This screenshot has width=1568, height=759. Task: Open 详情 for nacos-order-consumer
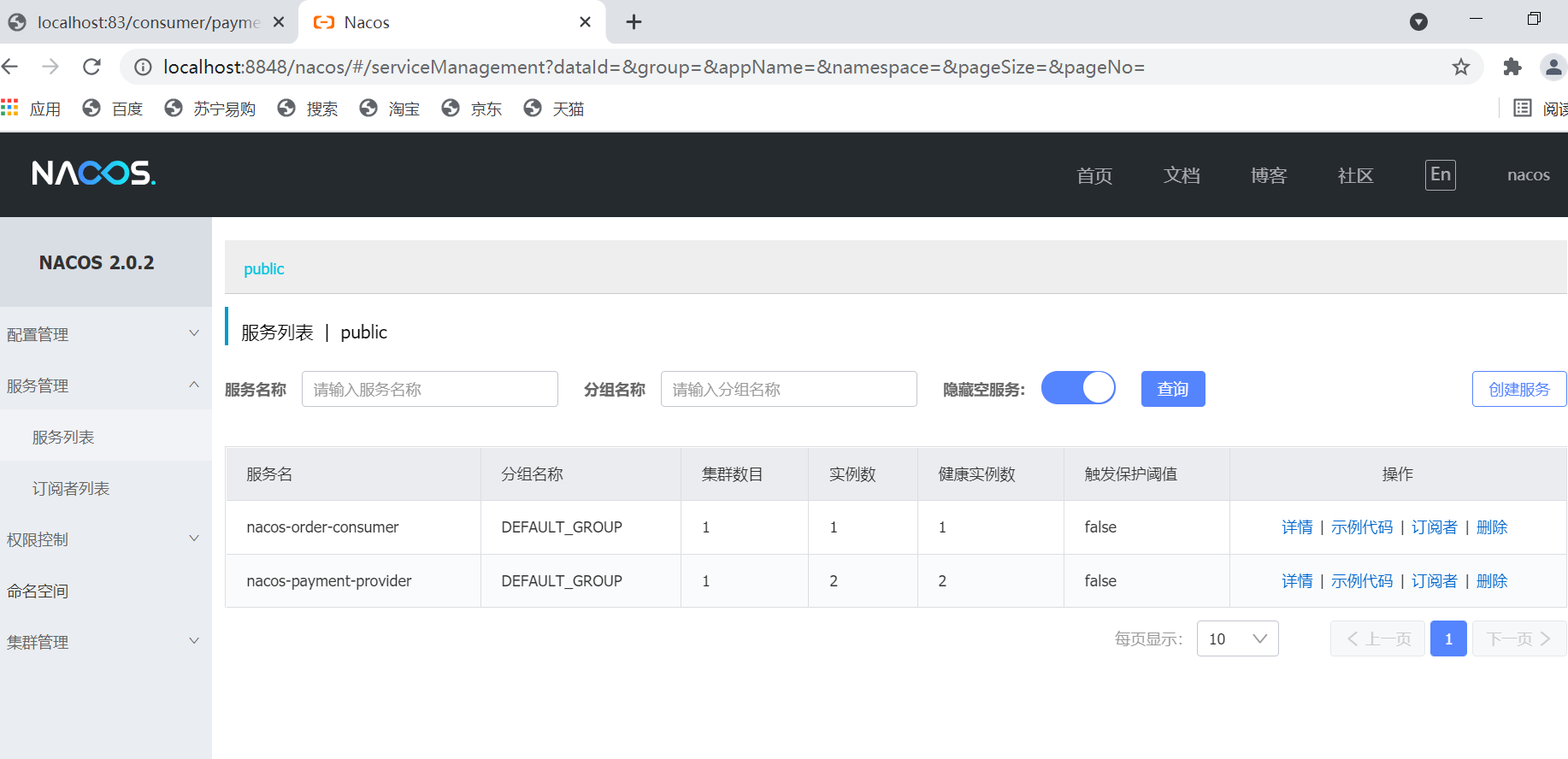(1297, 527)
